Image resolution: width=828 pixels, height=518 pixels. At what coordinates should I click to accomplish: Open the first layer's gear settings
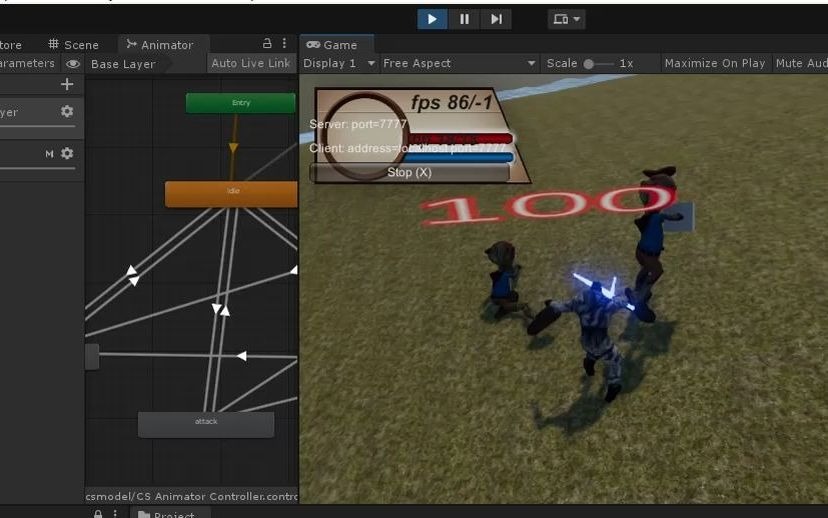click(x=67, y=112)
